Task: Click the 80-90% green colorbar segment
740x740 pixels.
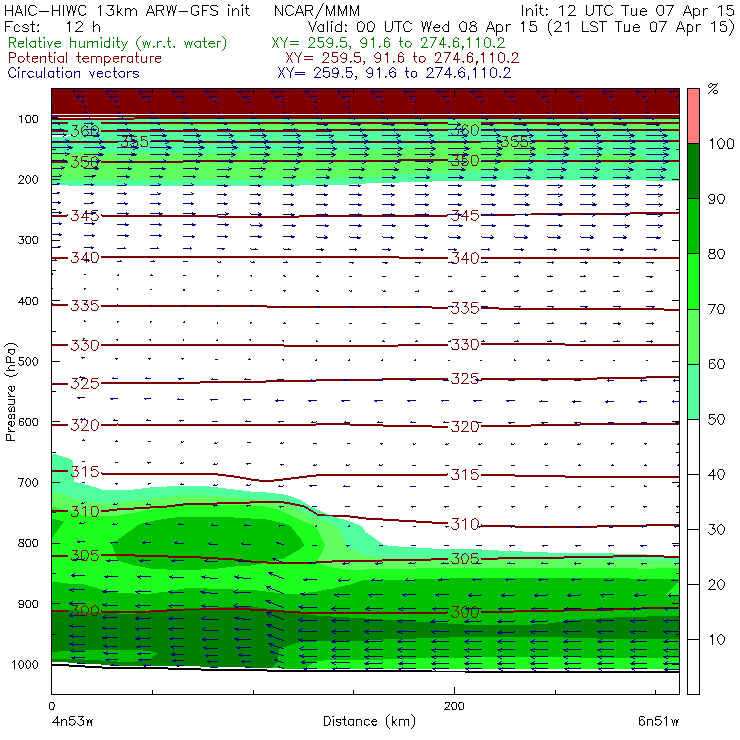Action: click(693, 226)
